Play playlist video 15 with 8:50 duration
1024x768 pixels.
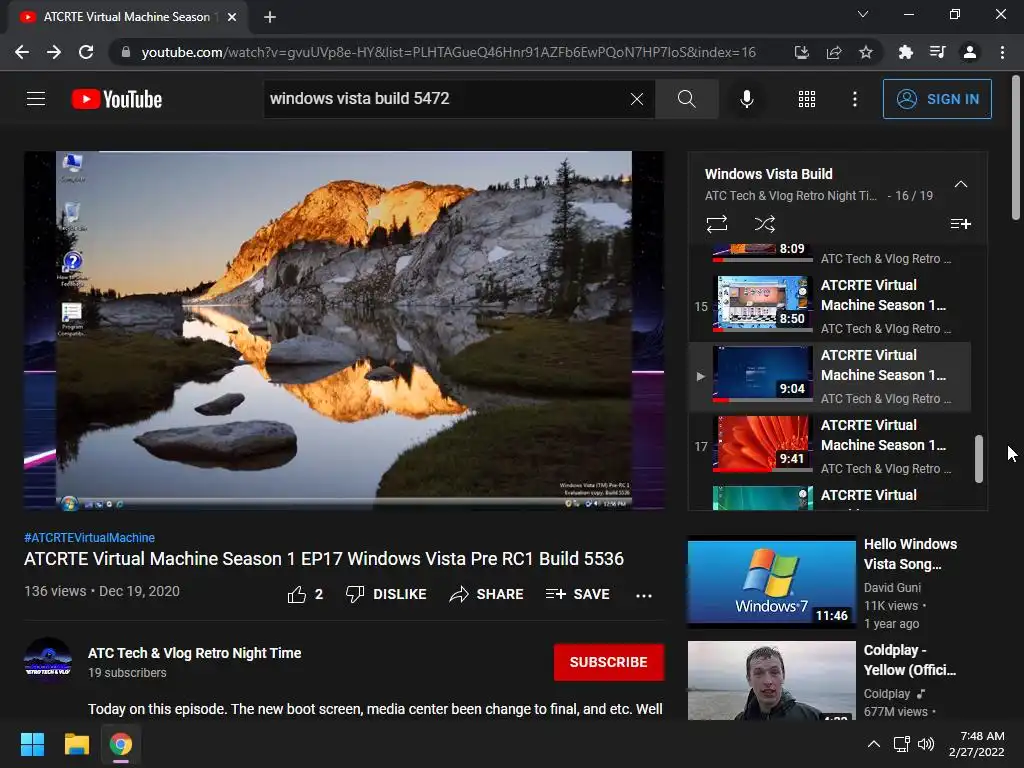click(x=830, y=306)
